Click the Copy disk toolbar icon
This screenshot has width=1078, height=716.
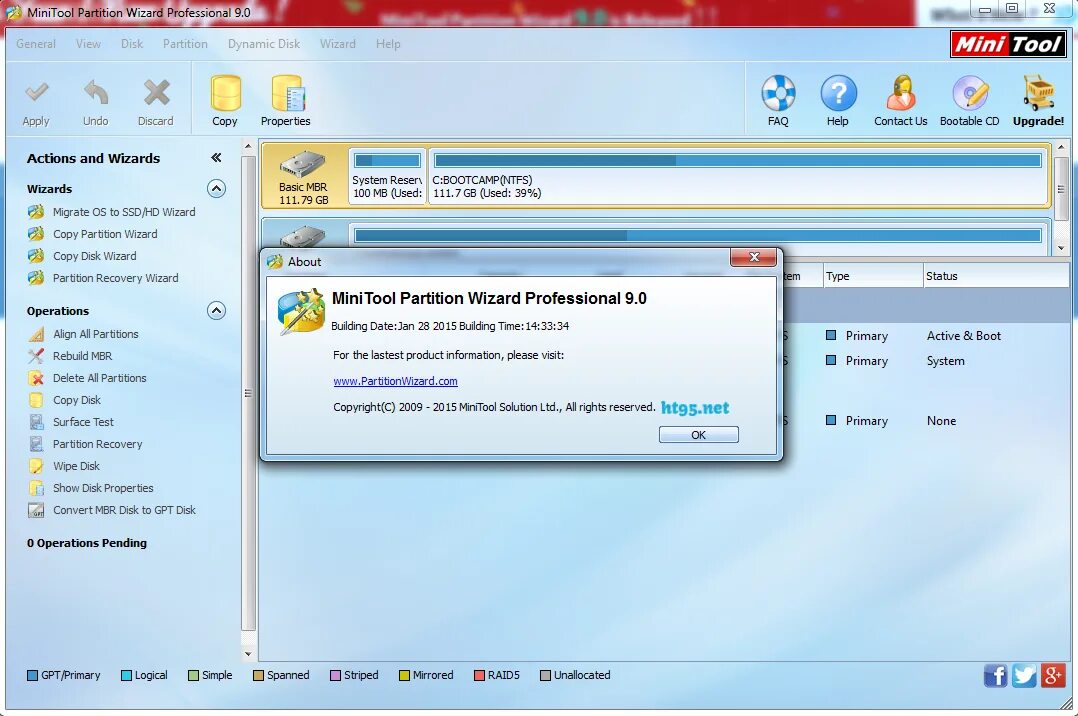point(225,94)
